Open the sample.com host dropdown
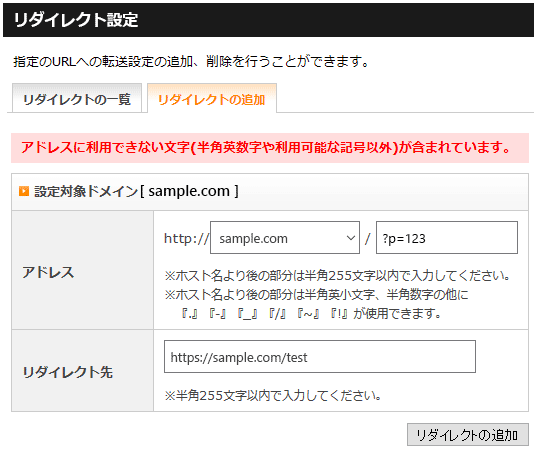540x450 pixels. pyautogui.click(x=285, y=238)
